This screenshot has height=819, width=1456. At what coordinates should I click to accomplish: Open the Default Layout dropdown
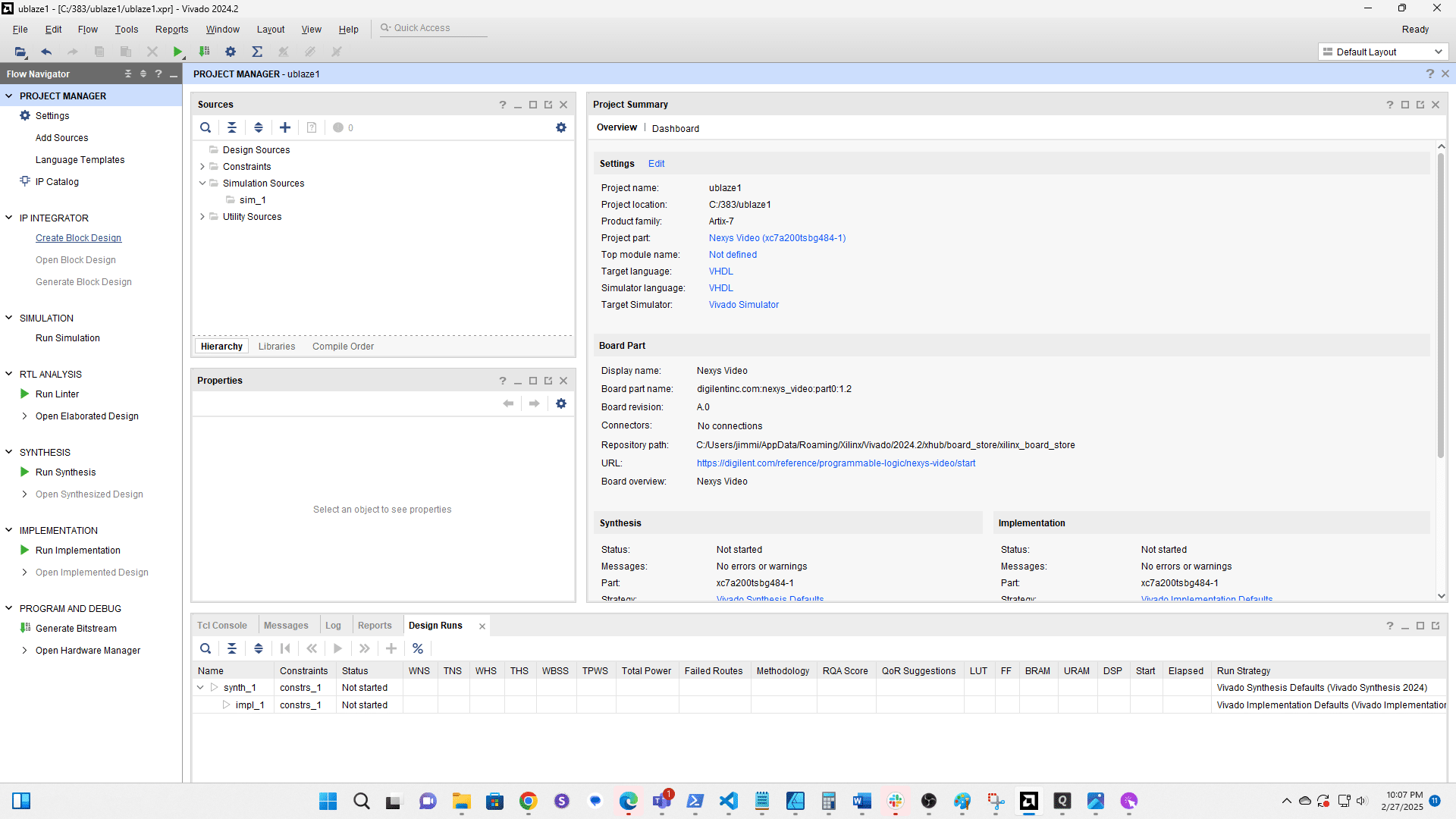pyautogui.click(x=1383, y=52)
